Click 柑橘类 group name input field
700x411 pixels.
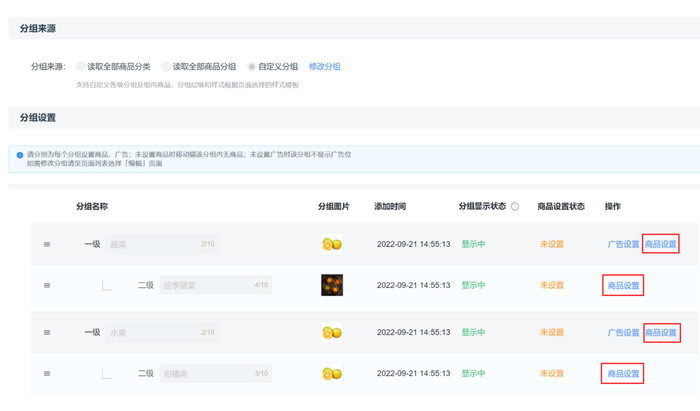click(x=216, y=374)
